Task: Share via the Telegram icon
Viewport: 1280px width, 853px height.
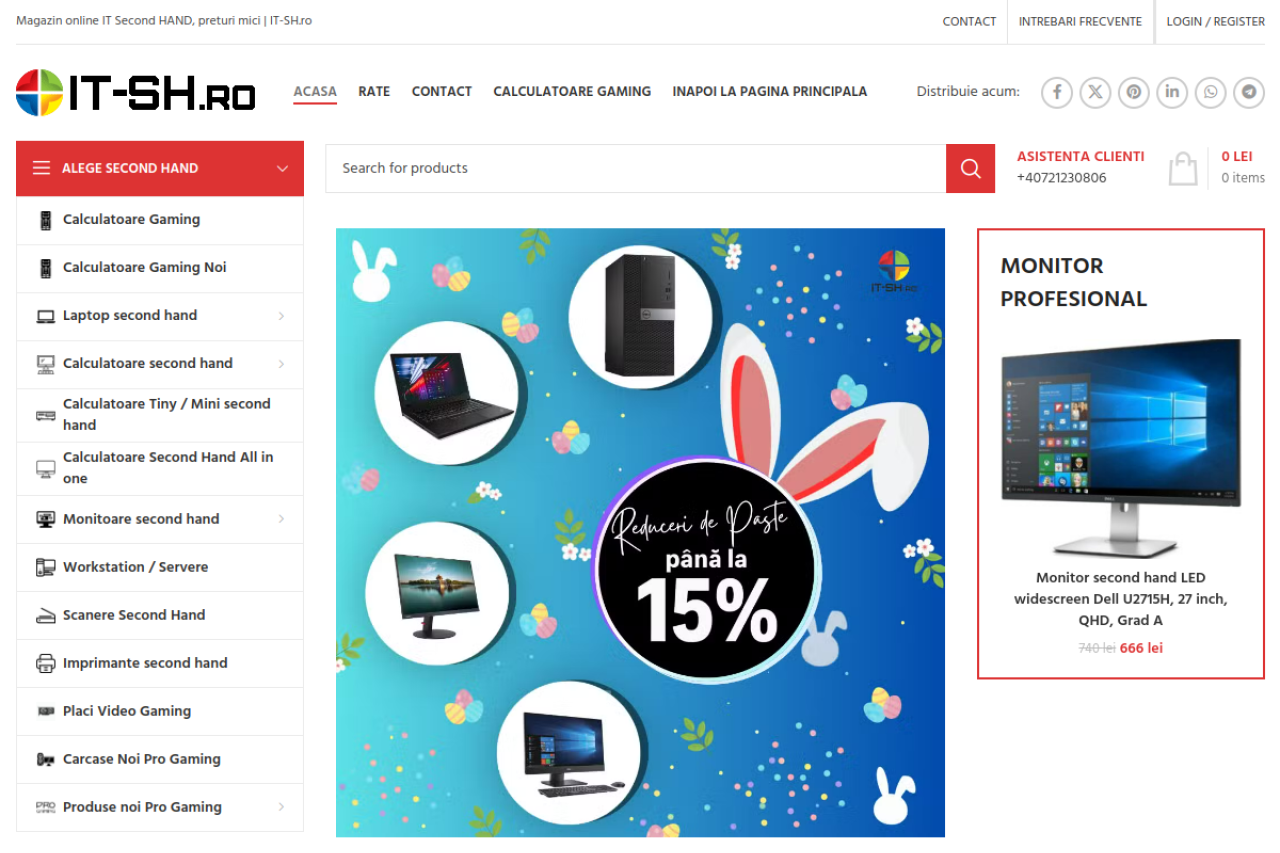Action: [1249, 92]
